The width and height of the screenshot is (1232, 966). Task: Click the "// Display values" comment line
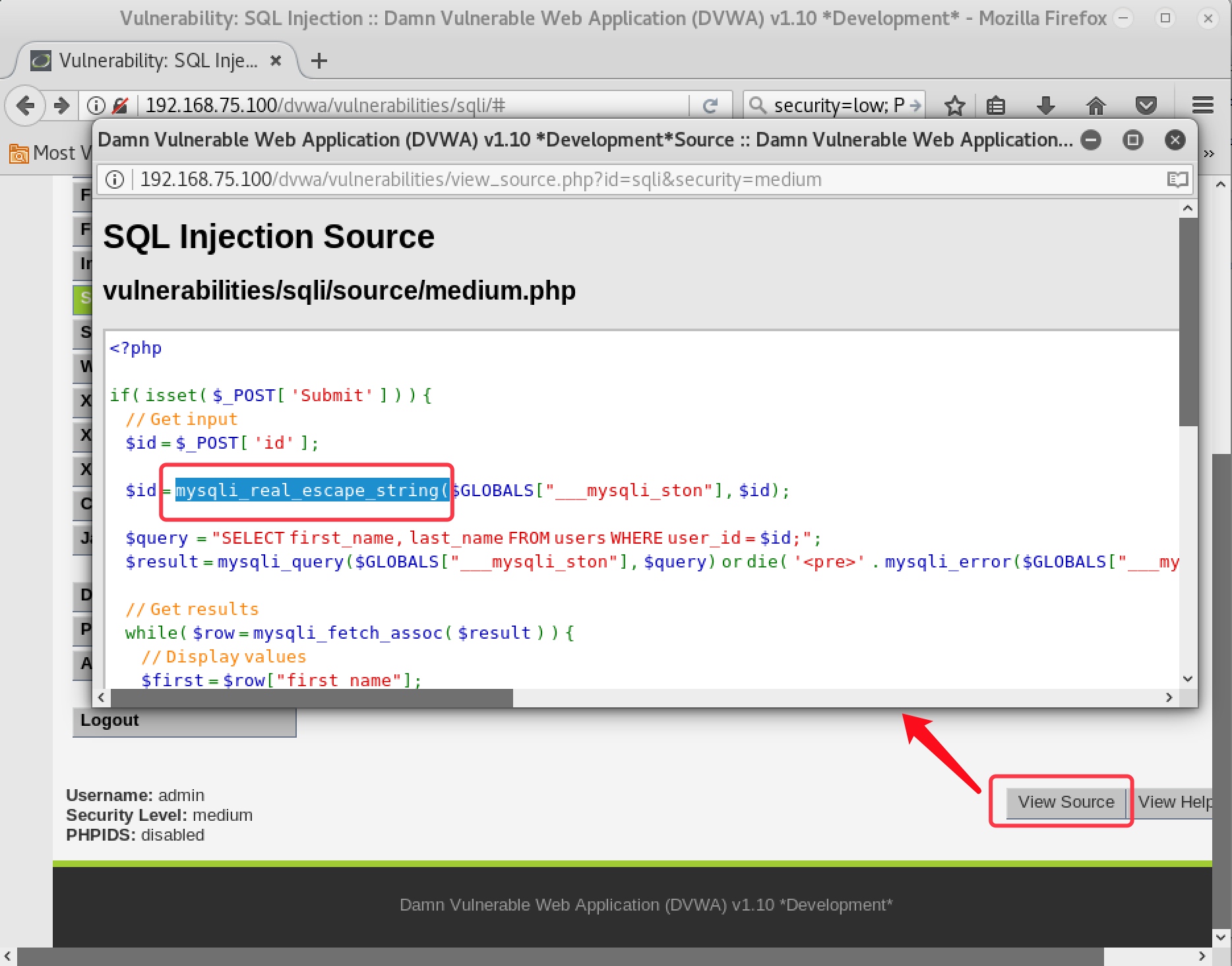pyautogui.click(x=224, y=657)
